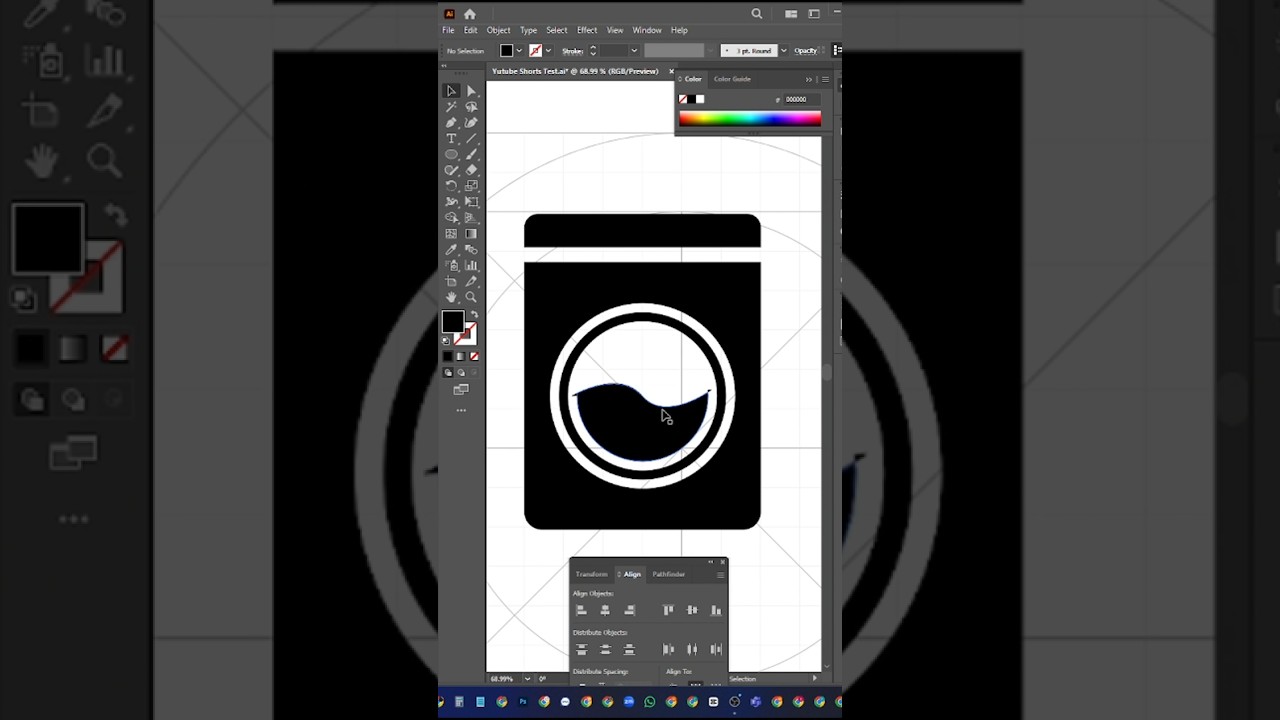Open the arrange documents switcher
The height and width of the screenshot is (720, 1280).
tap(791, 14)
